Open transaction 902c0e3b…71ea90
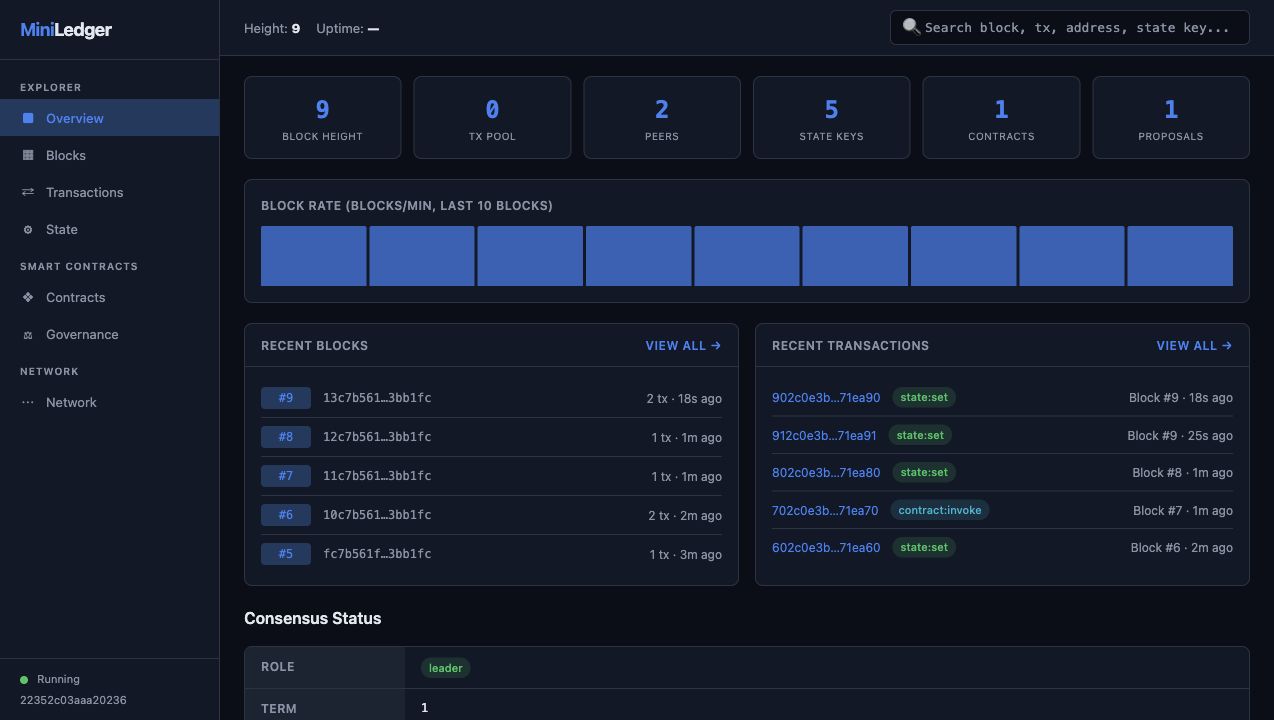The height and width of the screenshot is (720, 1274). tap(826, 397)
